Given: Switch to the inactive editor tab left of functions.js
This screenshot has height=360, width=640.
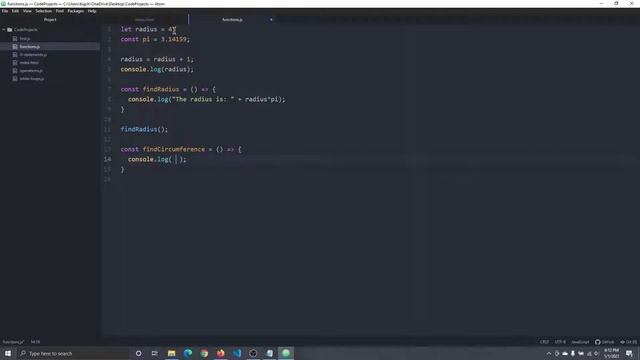Looking at the screenshot, I should (145, 20).
